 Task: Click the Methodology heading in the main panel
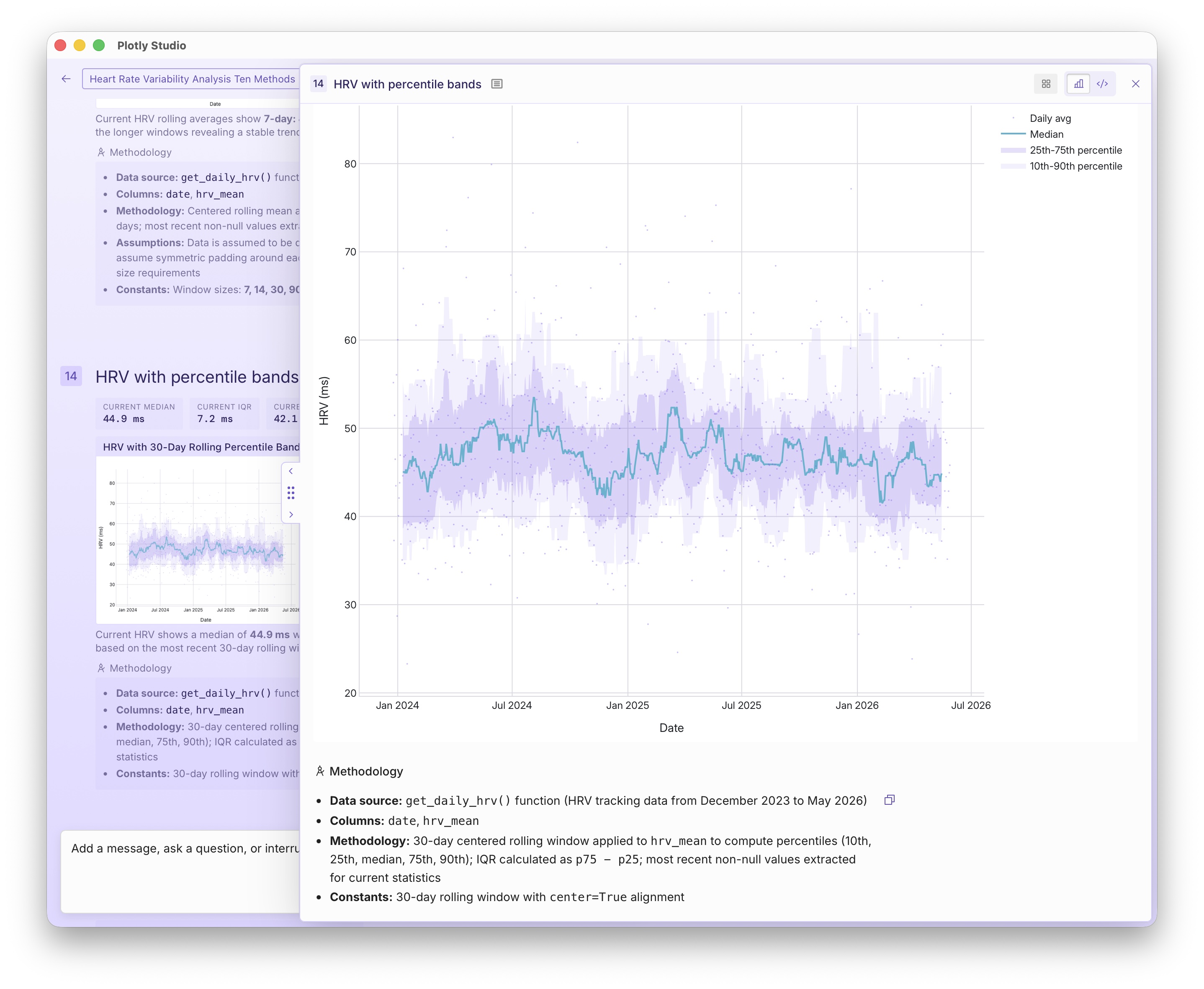point(360,771)
